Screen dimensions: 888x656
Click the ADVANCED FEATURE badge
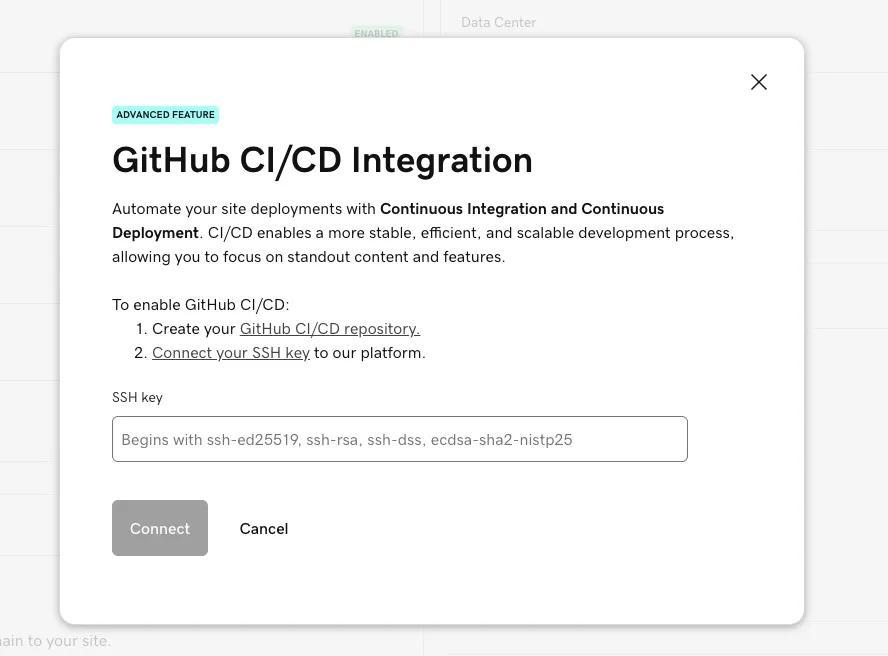pos(165,114)
